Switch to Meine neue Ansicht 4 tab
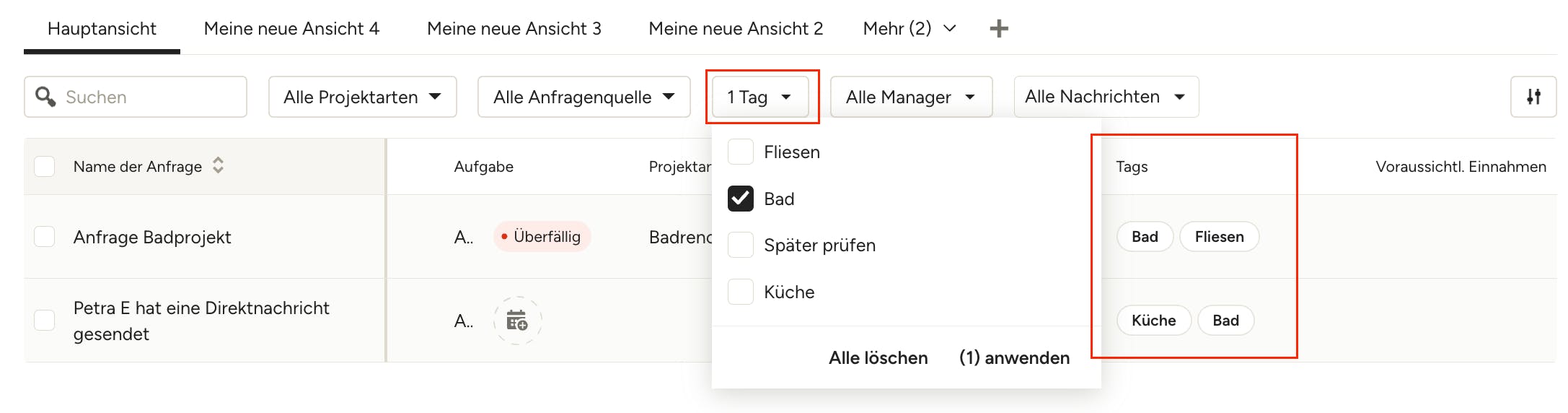 (x=291, y=29)
